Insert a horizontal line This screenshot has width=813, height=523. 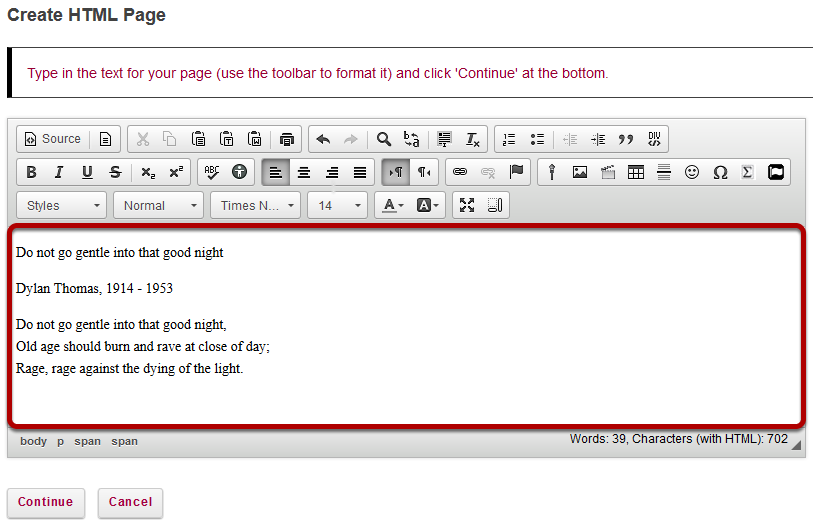point(664,172)
